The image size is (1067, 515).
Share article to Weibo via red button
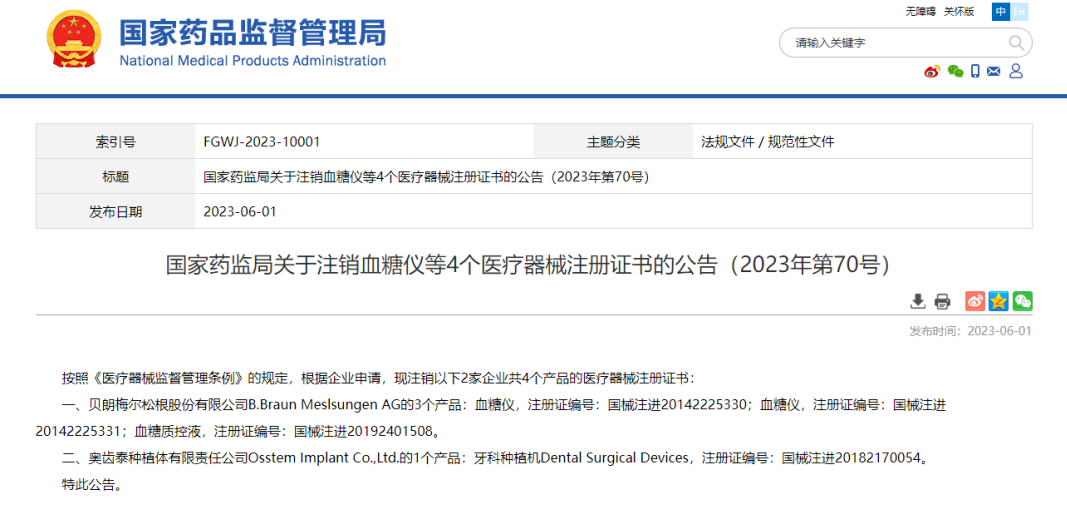(975, 301)
